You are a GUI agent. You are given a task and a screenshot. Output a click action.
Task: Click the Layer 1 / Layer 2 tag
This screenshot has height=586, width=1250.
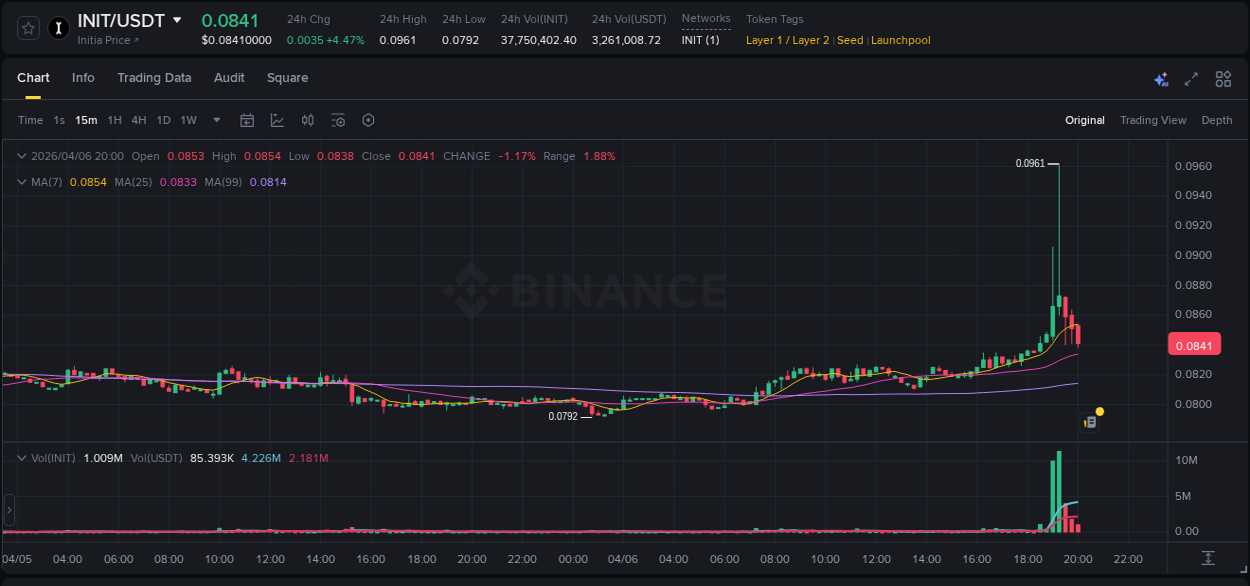click(788, 40)
